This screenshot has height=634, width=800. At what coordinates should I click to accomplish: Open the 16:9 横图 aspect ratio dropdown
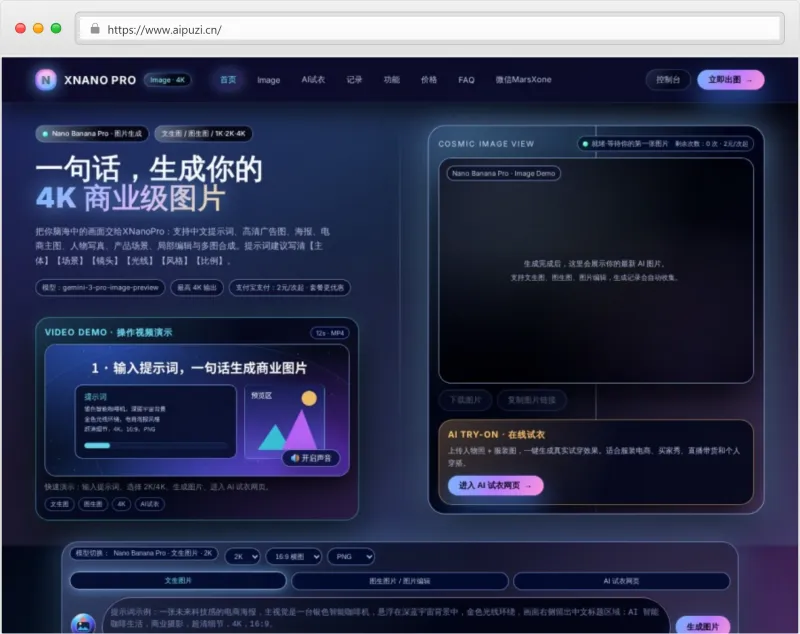[x=294, y=556]
